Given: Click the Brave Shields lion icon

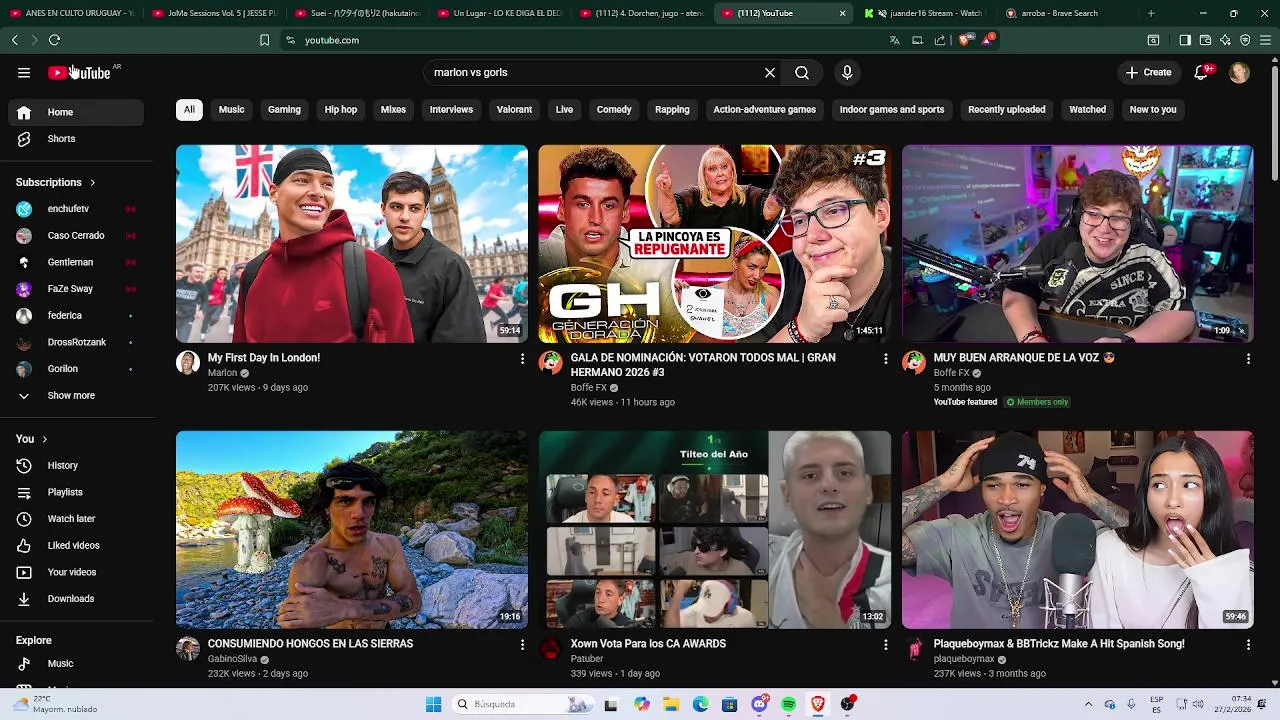Looking at the screenshot, I should click(x=964, y=40).
